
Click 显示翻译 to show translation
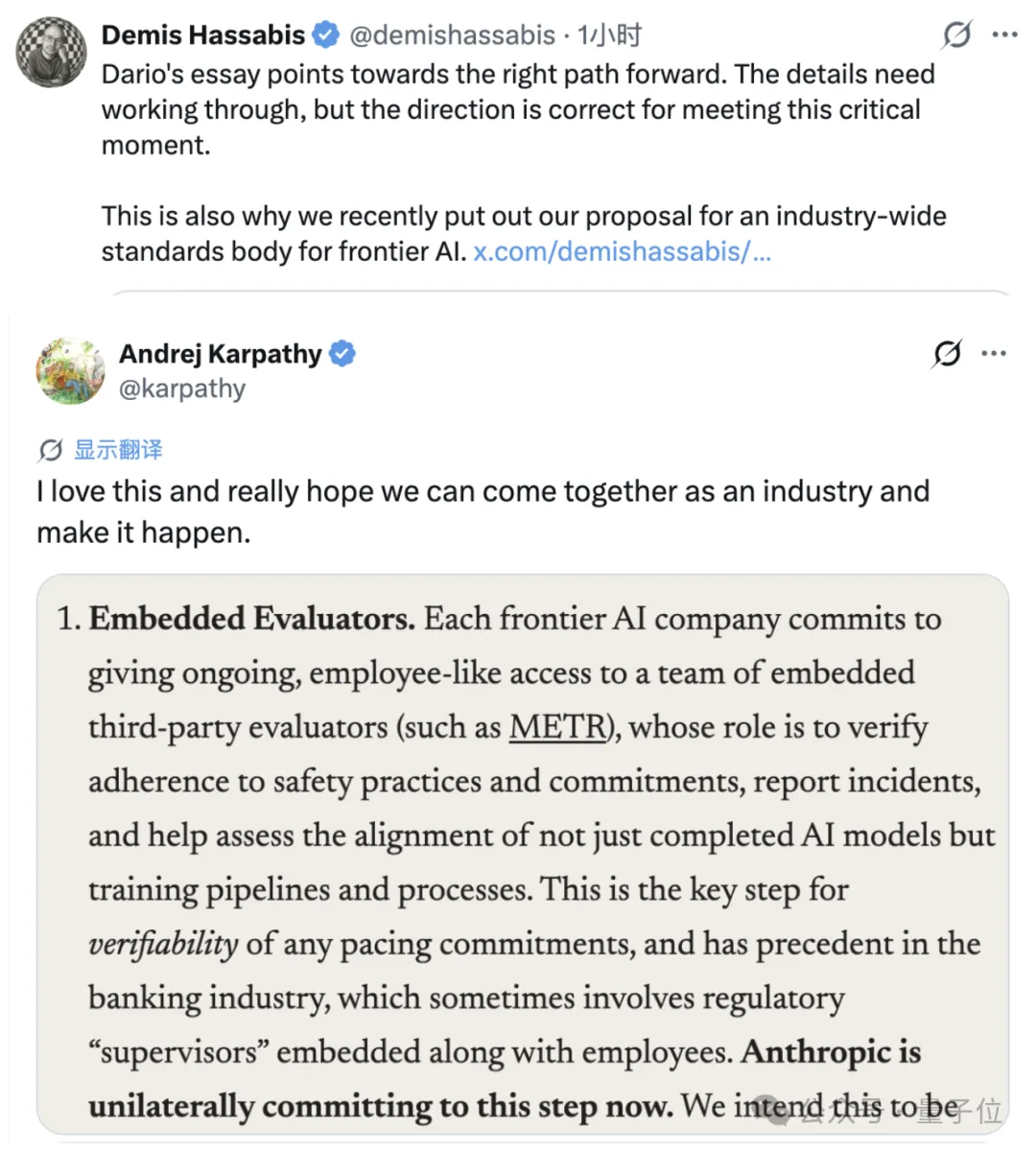coord(118,449)
